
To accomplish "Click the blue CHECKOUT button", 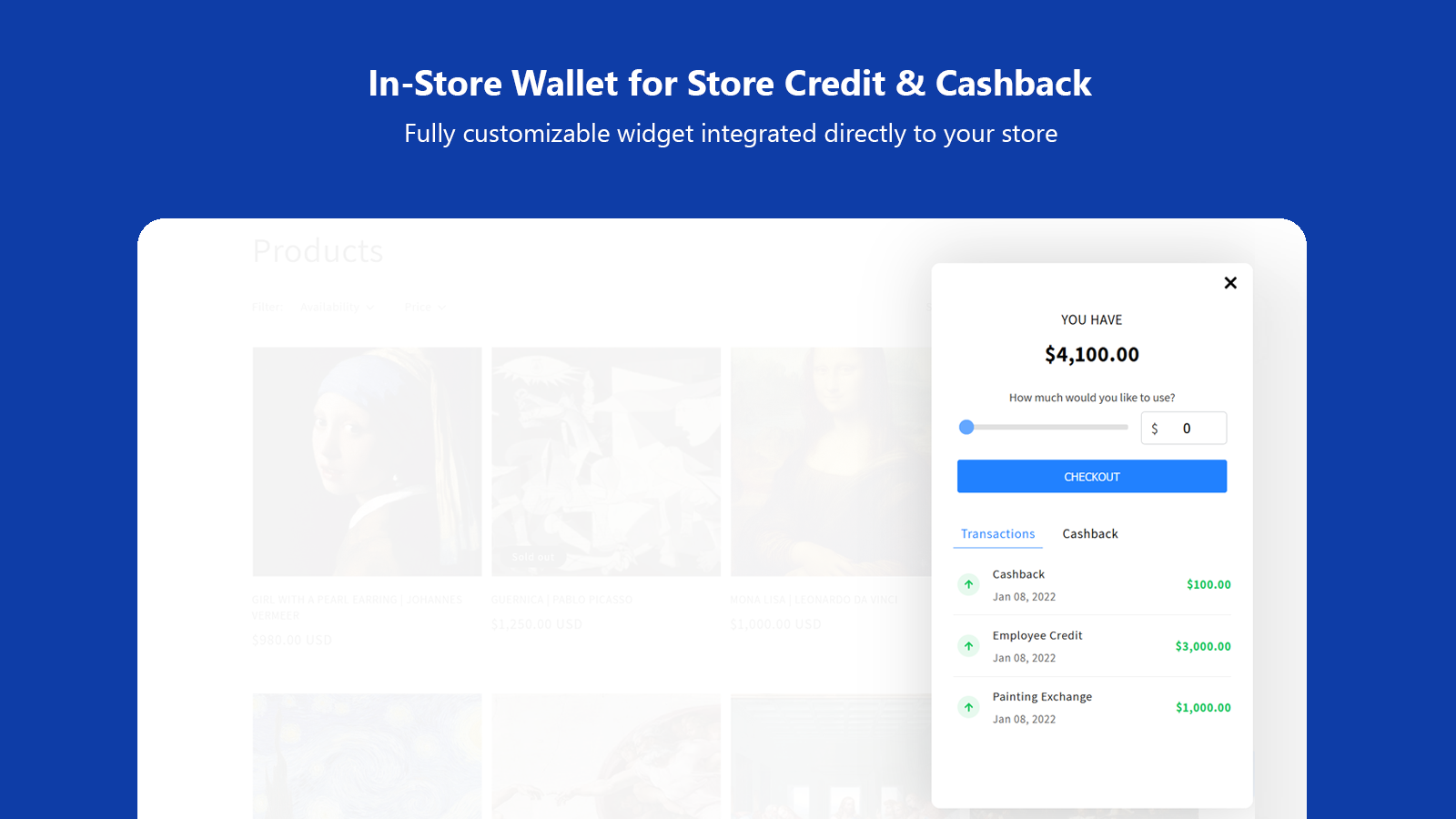I will [x=1092, y=476].
